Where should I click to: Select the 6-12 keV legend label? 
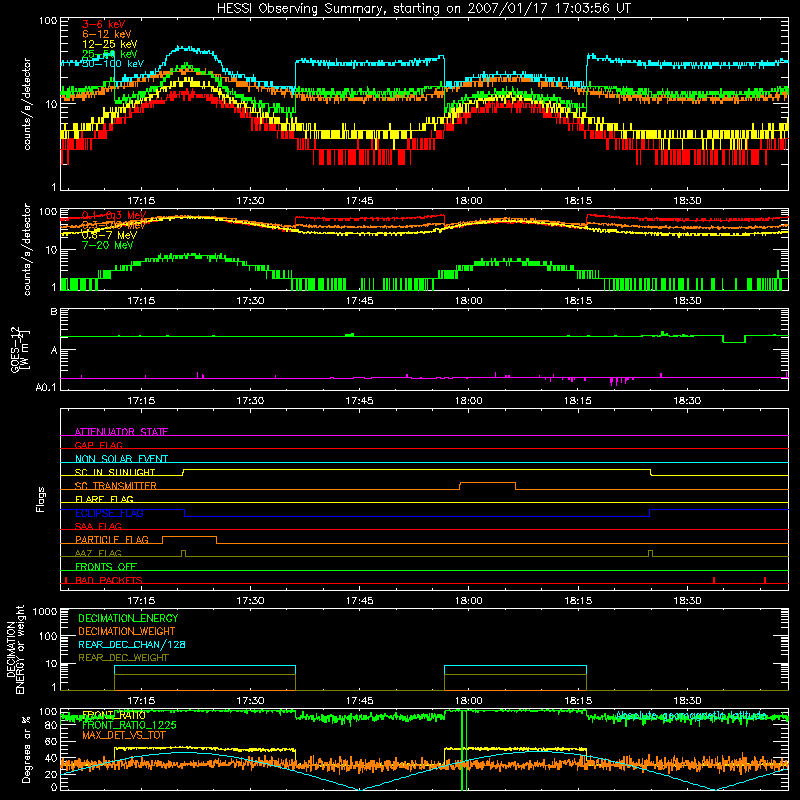tap(107, 34)
